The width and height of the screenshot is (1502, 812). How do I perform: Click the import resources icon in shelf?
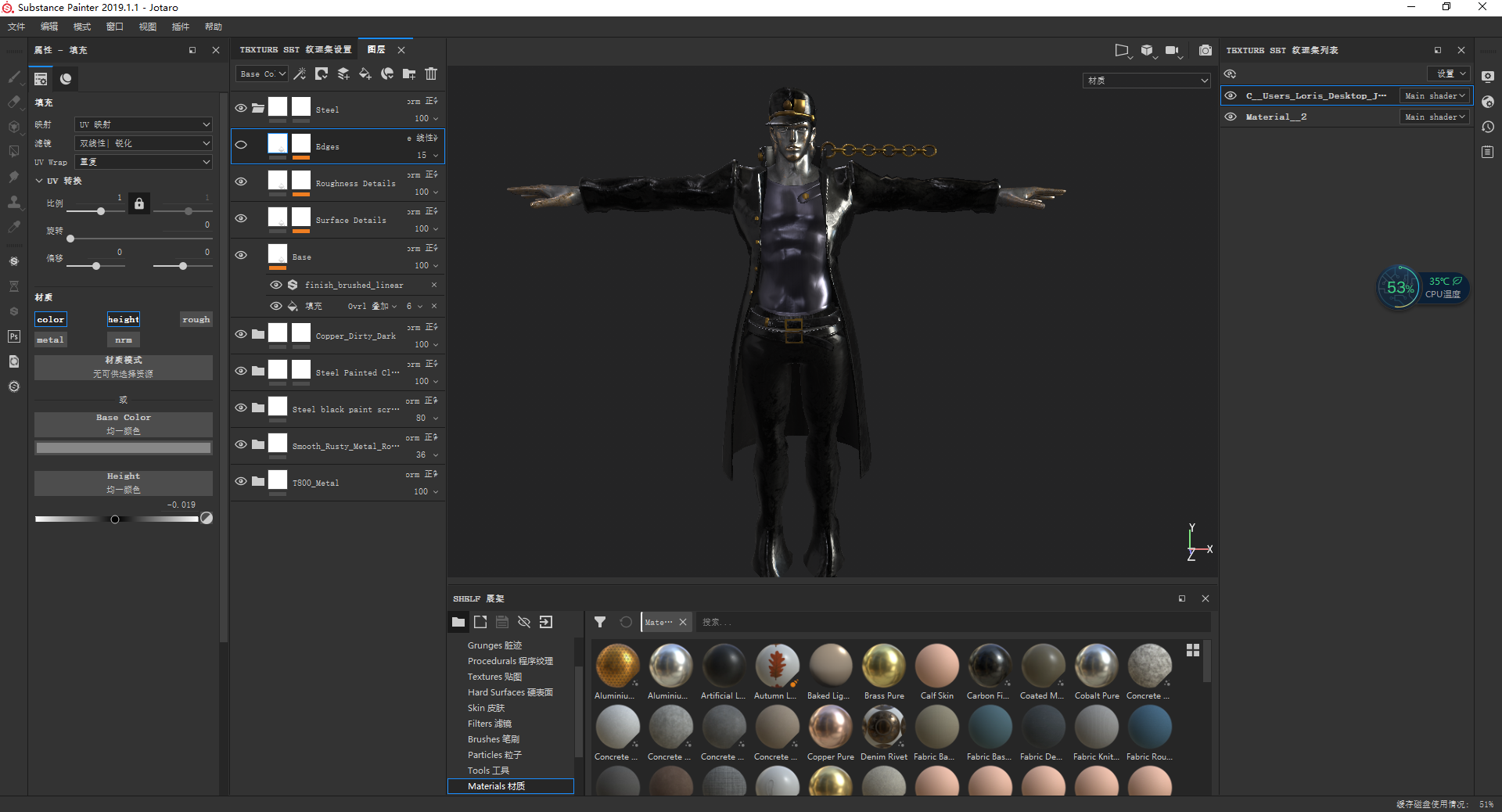[x=546, y=622]
